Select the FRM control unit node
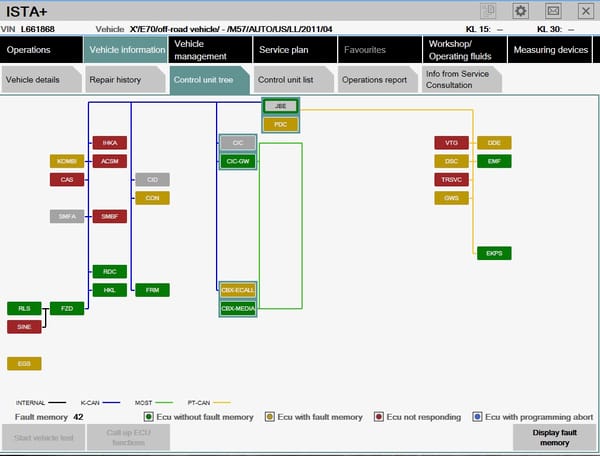The image size is (600, 456). pyautogui.click(x=152, y=290)
